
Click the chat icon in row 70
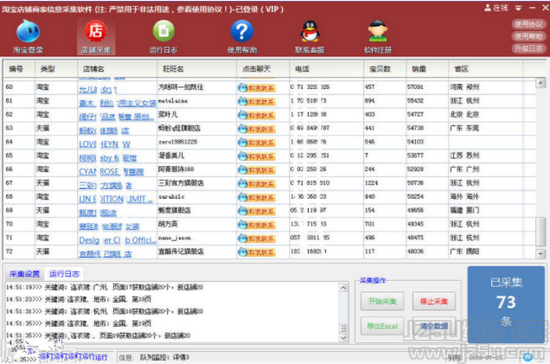(256, 224)
